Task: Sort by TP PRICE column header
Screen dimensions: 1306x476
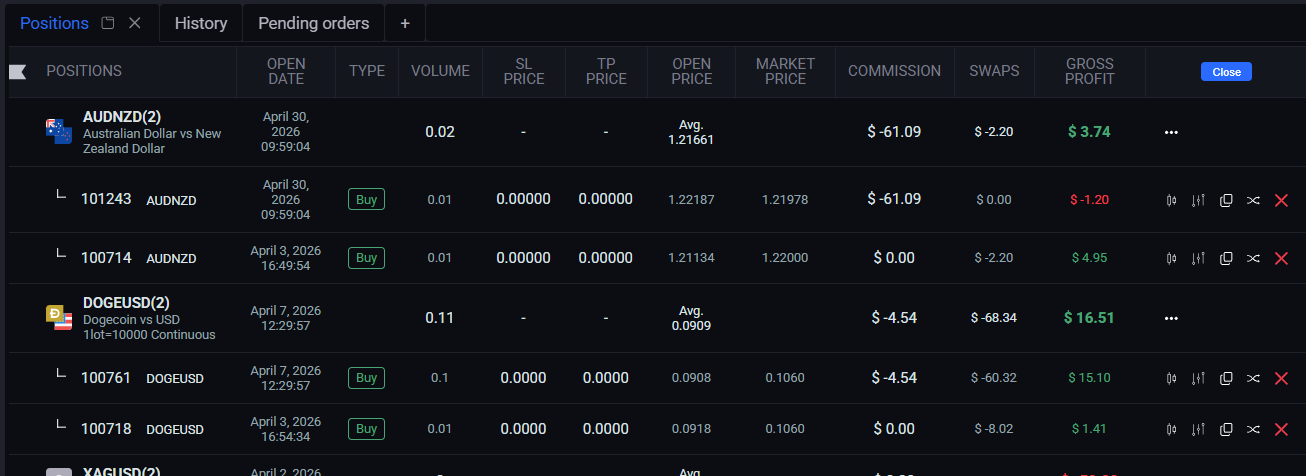Action: pos(606,71)
